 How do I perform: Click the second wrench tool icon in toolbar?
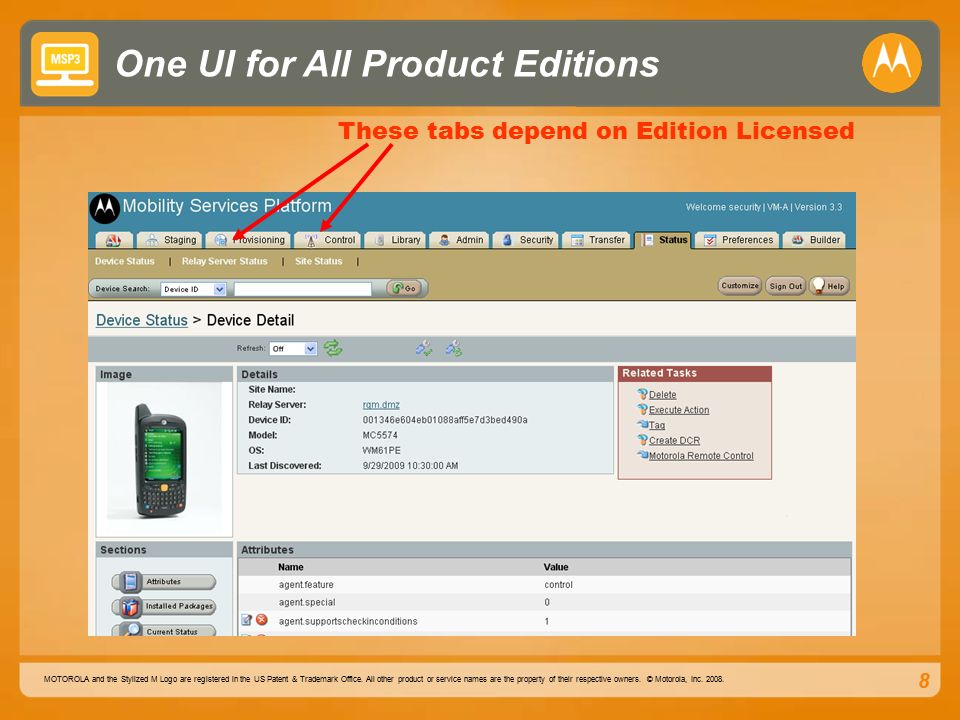coord(454,348)
